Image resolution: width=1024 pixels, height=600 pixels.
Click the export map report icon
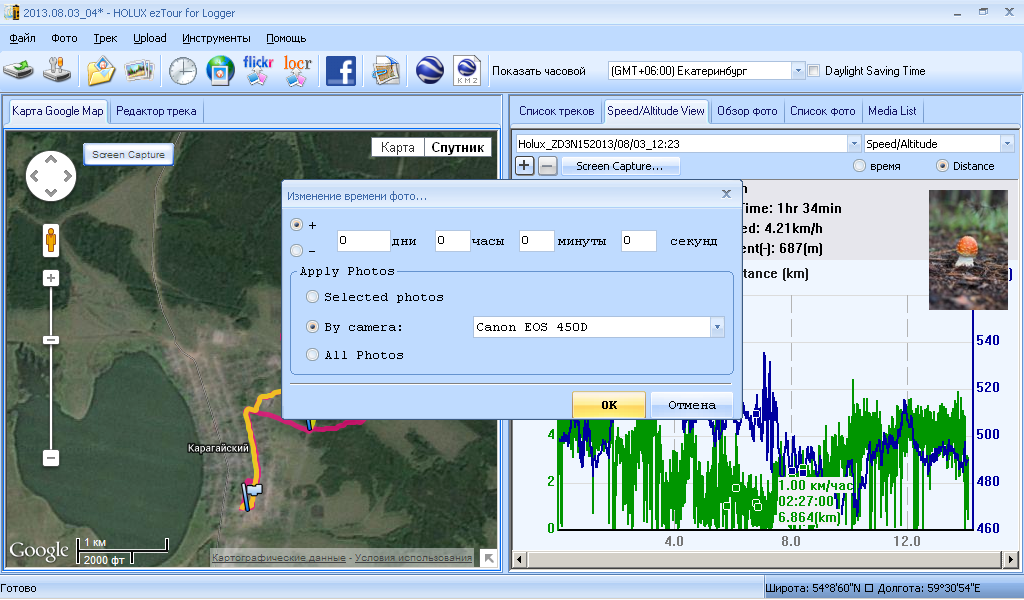pos(386,71)
